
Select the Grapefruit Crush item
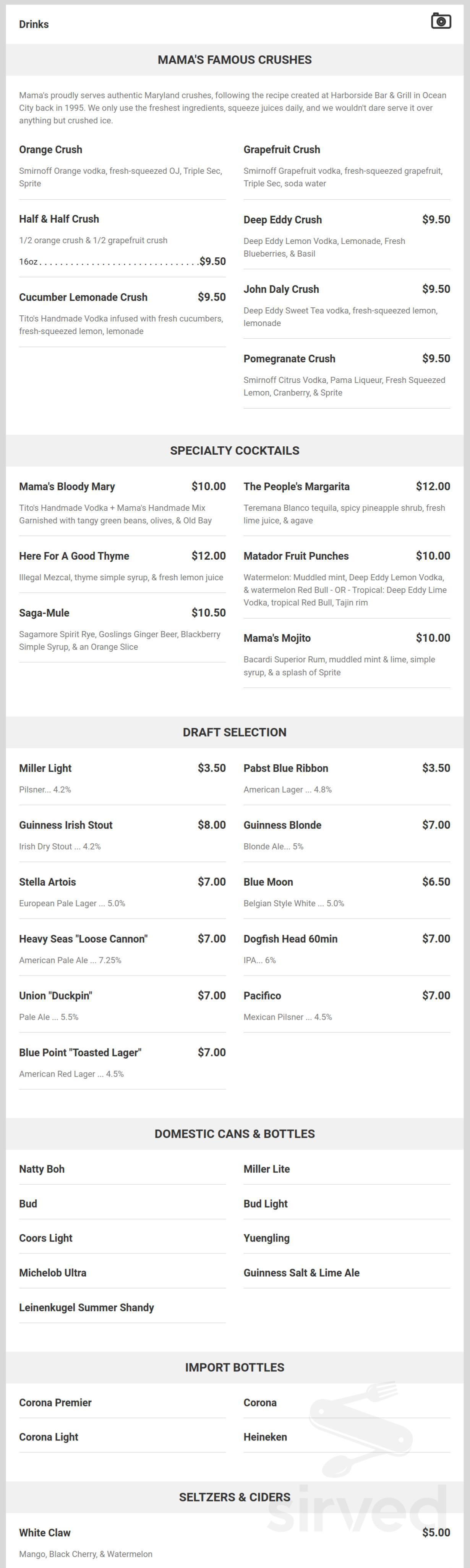282,149
